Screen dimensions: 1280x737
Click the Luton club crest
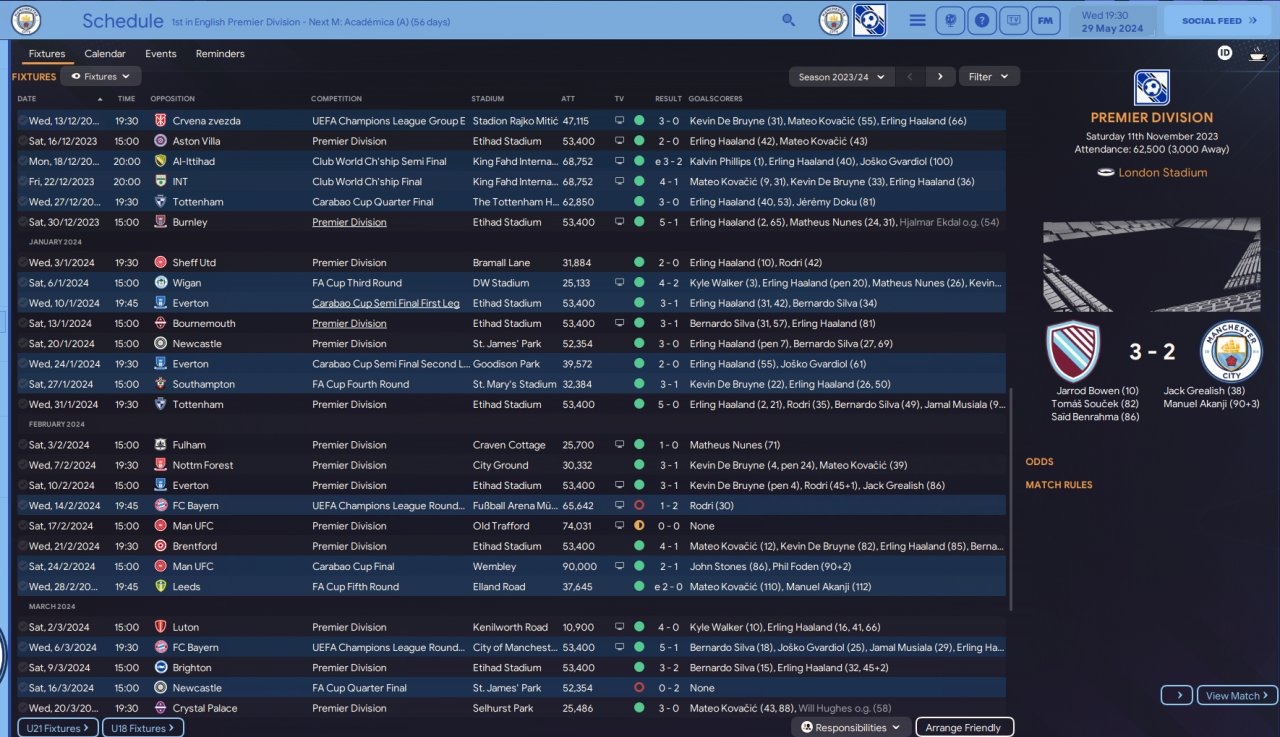tap(160, 627)
